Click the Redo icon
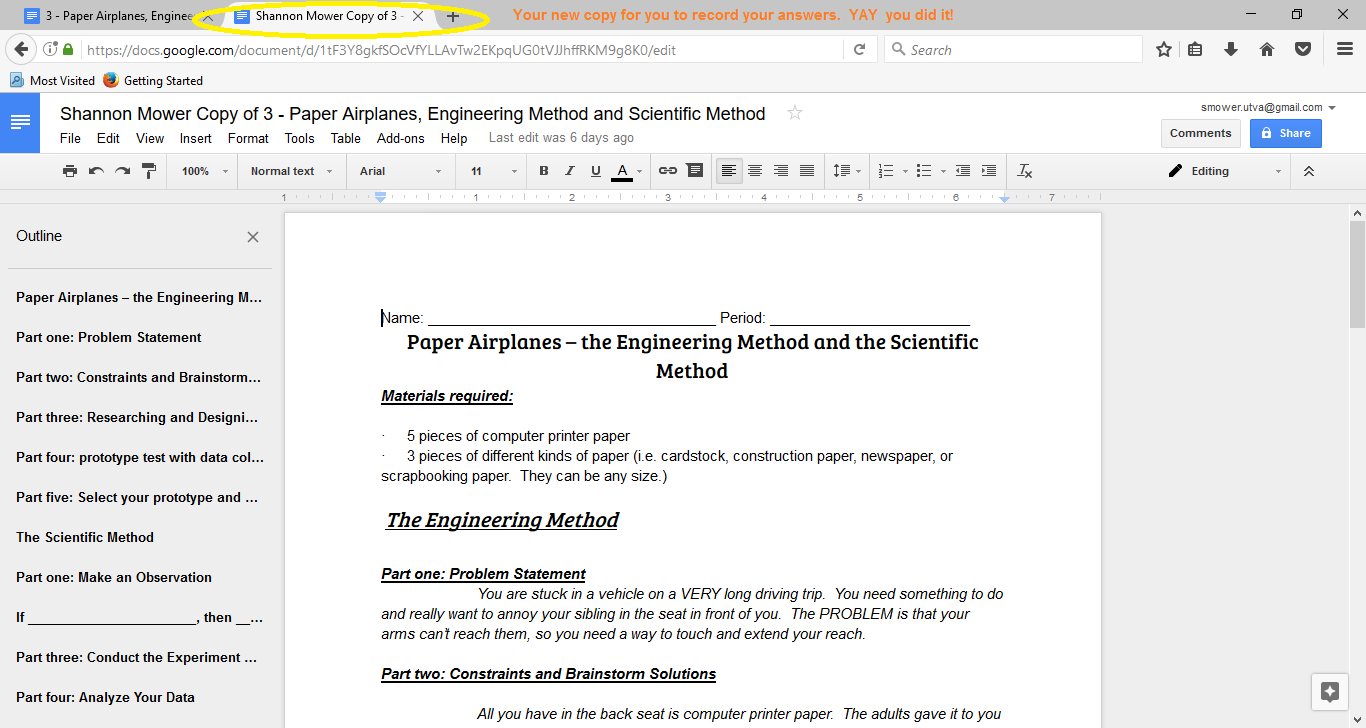Image resolution: width=1366 pixels, height=728 pixels. tap(121, 171)
